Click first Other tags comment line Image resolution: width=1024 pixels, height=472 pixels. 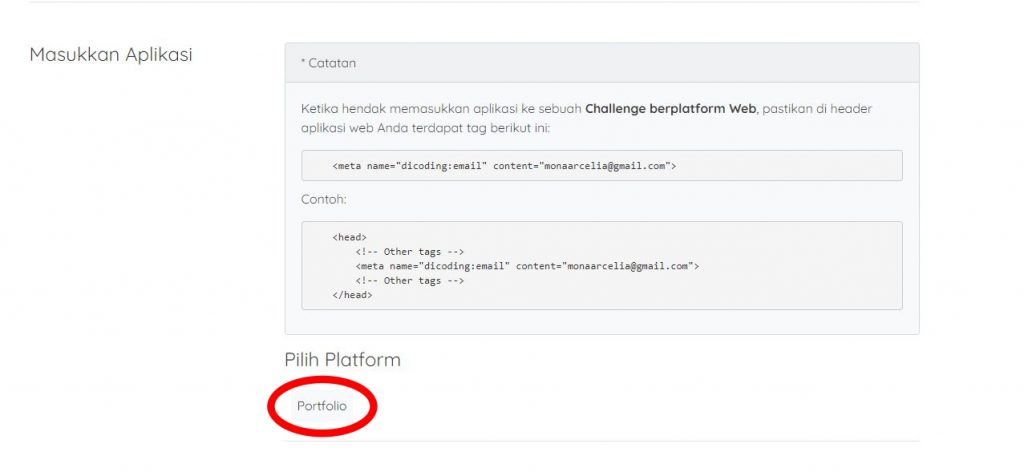click(x=409, y=252)
